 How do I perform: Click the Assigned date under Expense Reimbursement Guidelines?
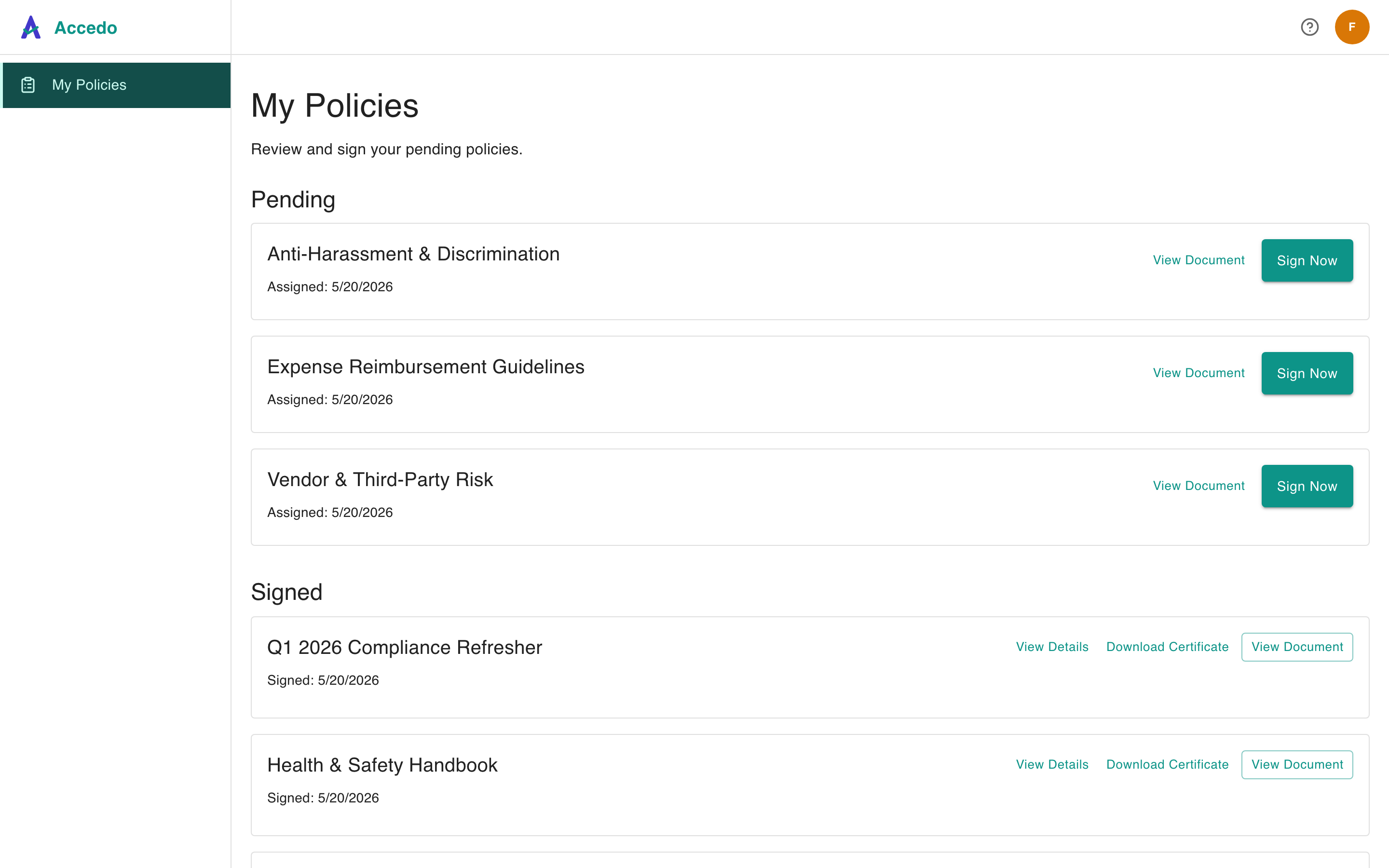tap(330, 400)
